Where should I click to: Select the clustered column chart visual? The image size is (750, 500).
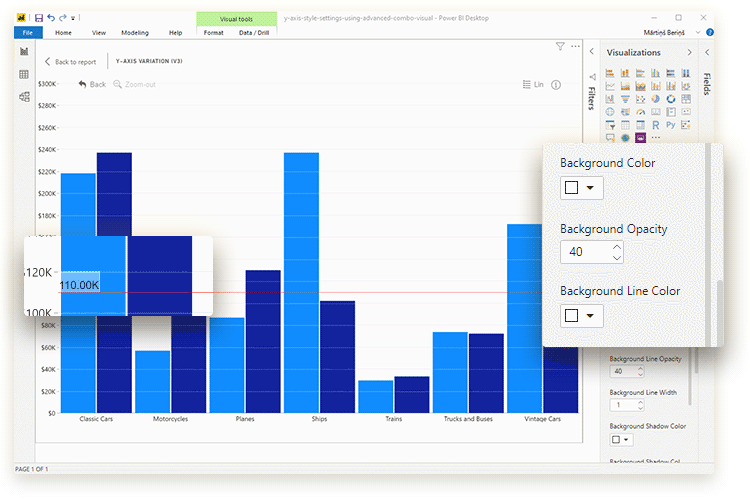pos(656,73)
